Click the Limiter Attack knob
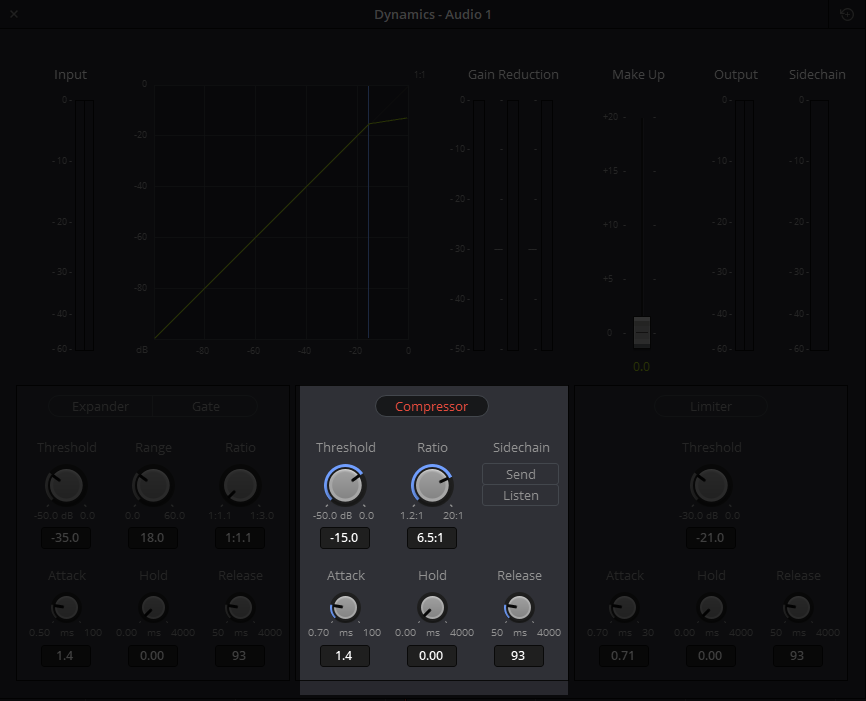Screen dimensions: 866x701 pyautogui.click(x=624, y=608)
